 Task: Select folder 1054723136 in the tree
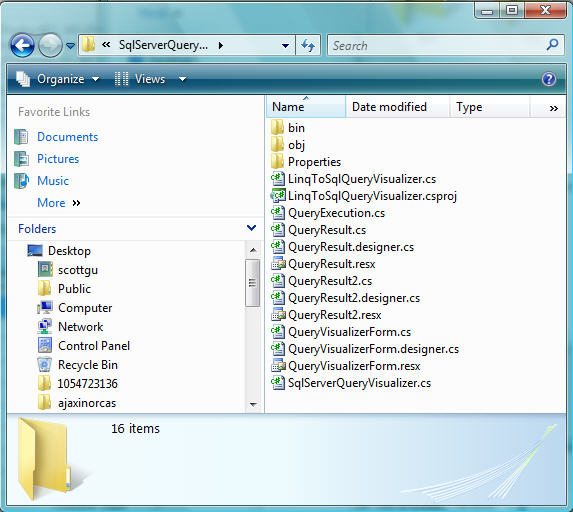pyautogui.click(x=88, y=384)
